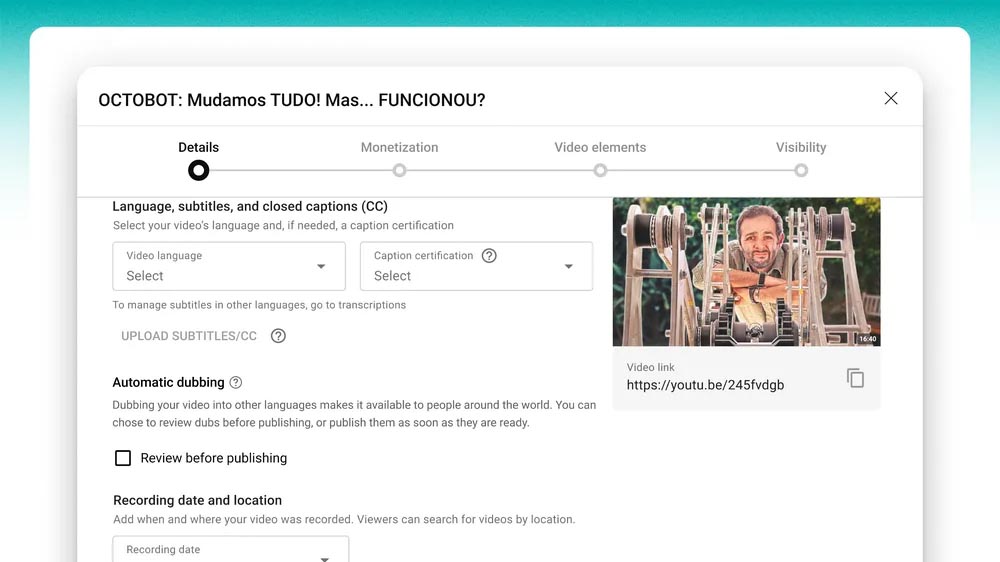Screen dimensions: 1000x562
Task: Go to the Details step
Action: [x=198, y=147]
